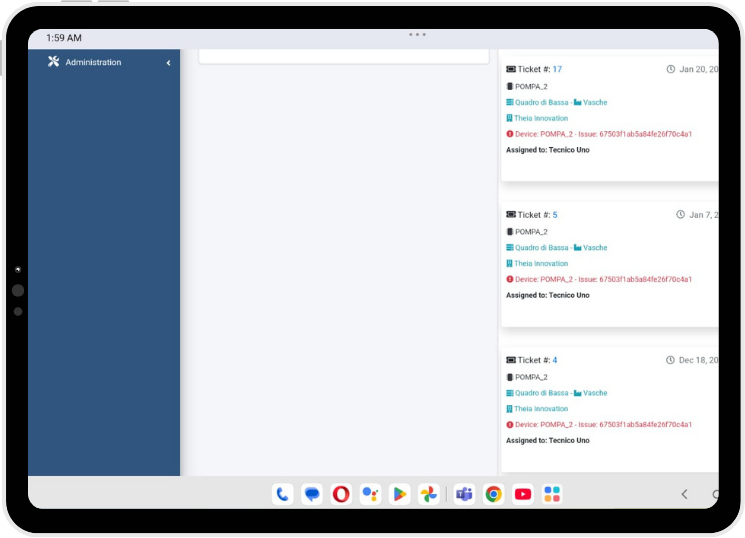745x538 pixels.
Task: Click the clock icon near Jan 7 date
Action: (x=680, y=215)
